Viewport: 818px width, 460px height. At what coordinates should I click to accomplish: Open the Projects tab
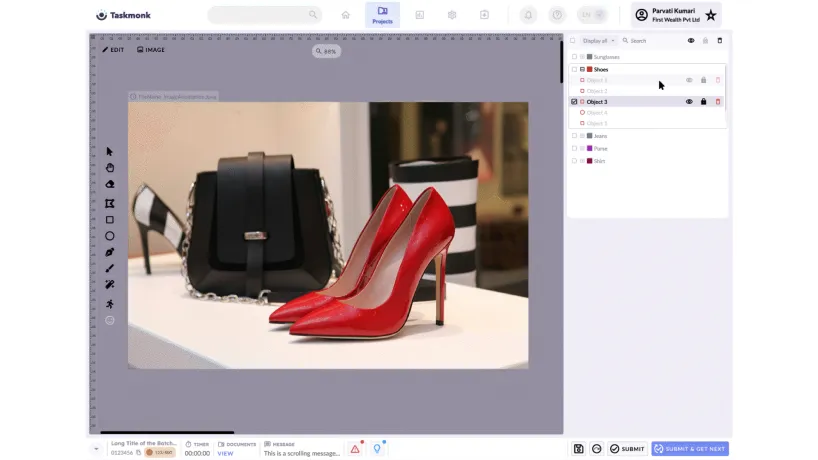coord(382,15)
